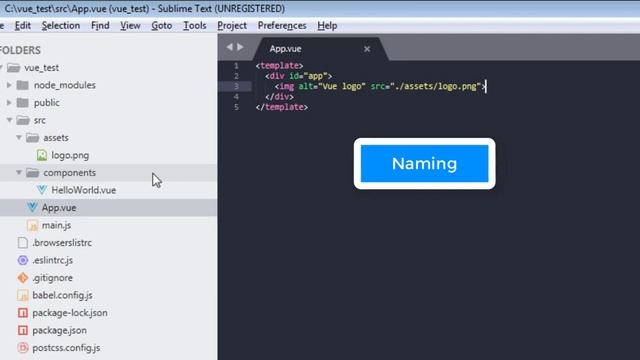Open App.vue file name in sidebar
Screen dimensions: 640x360
coord(59,208)
